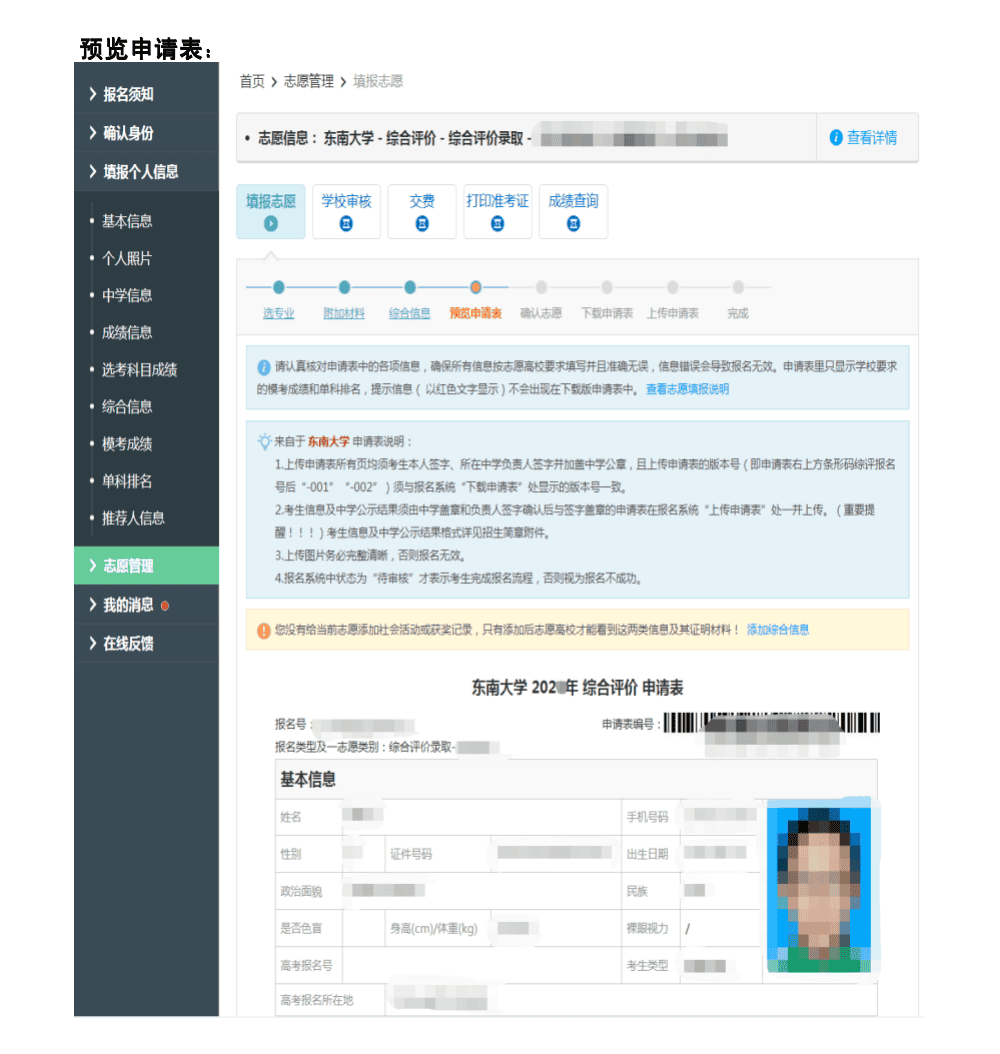
Task: Click the red notification dot beside 我的消息
Action: 165,605
